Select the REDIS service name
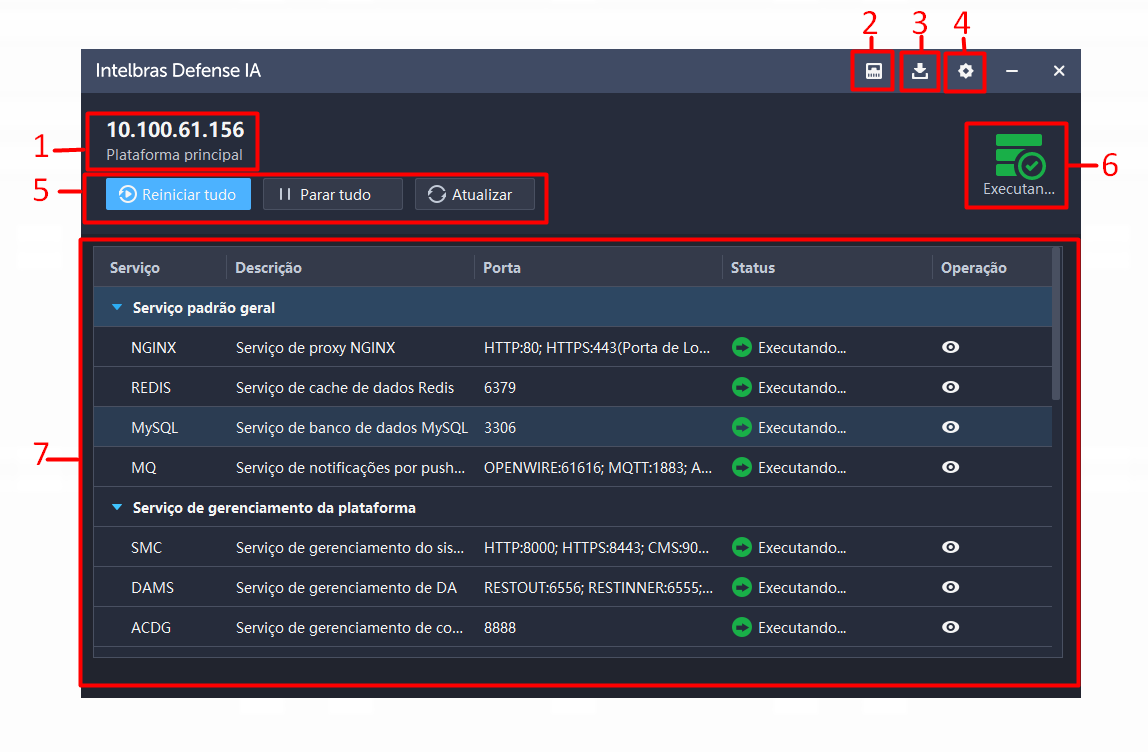Screen dimensions: 1148x752 [x=151, y=388]
